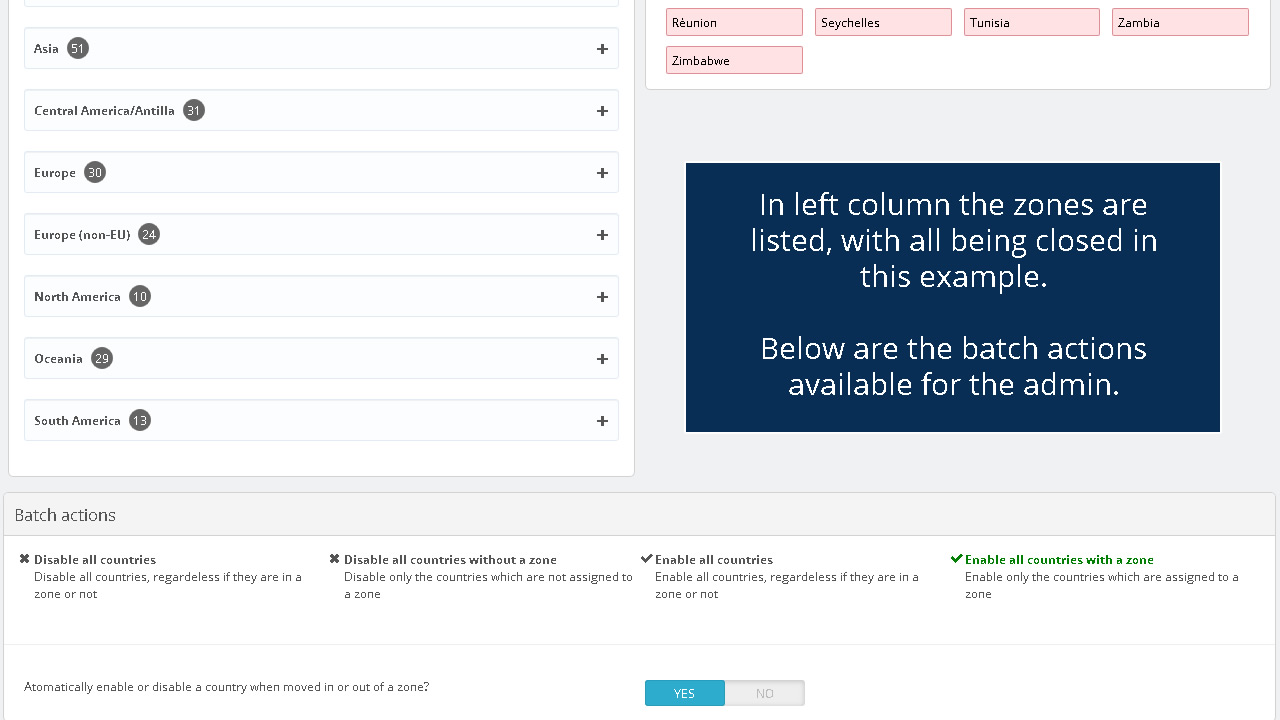Click the North America badge 10

point(140,296)
